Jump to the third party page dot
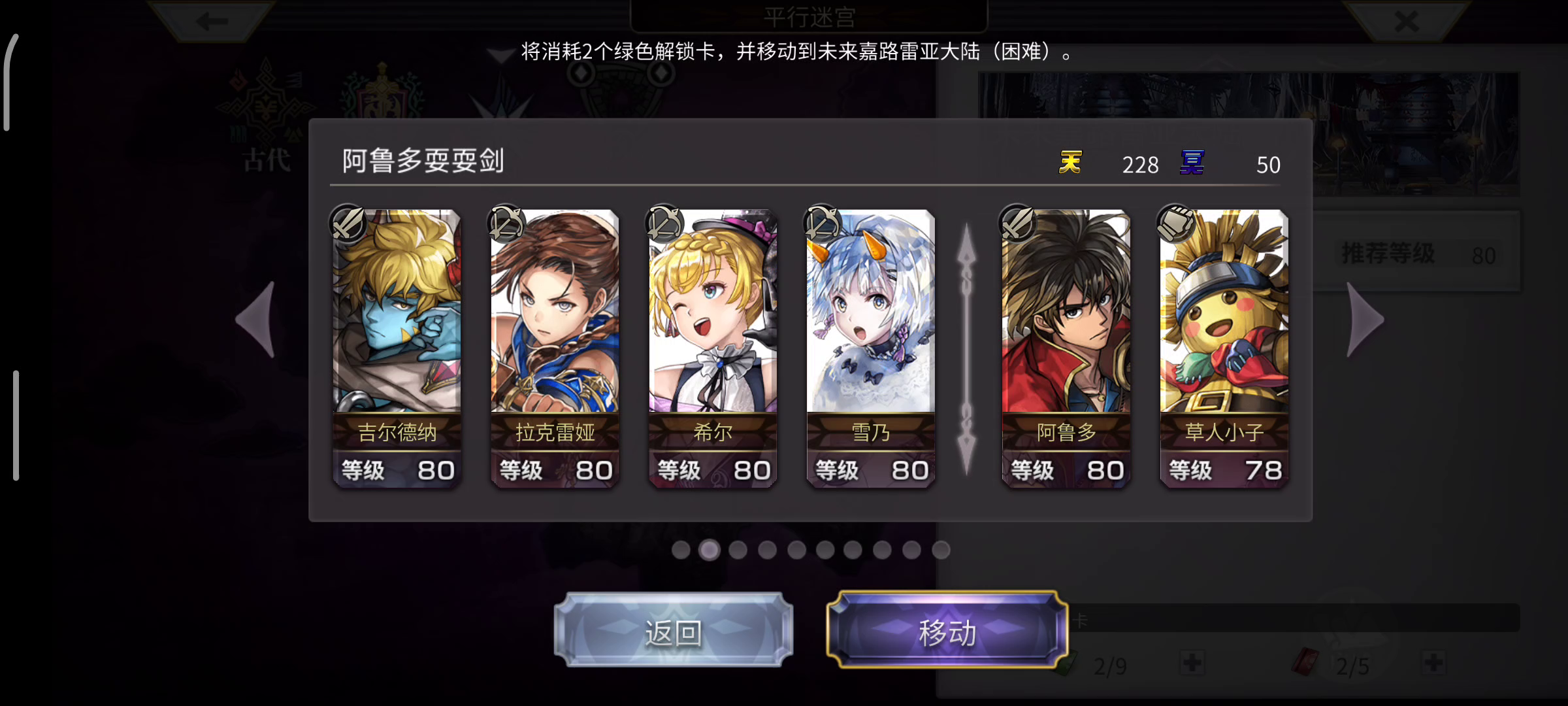This screenshot has width=1568, height=706. [x=738, y=550]
